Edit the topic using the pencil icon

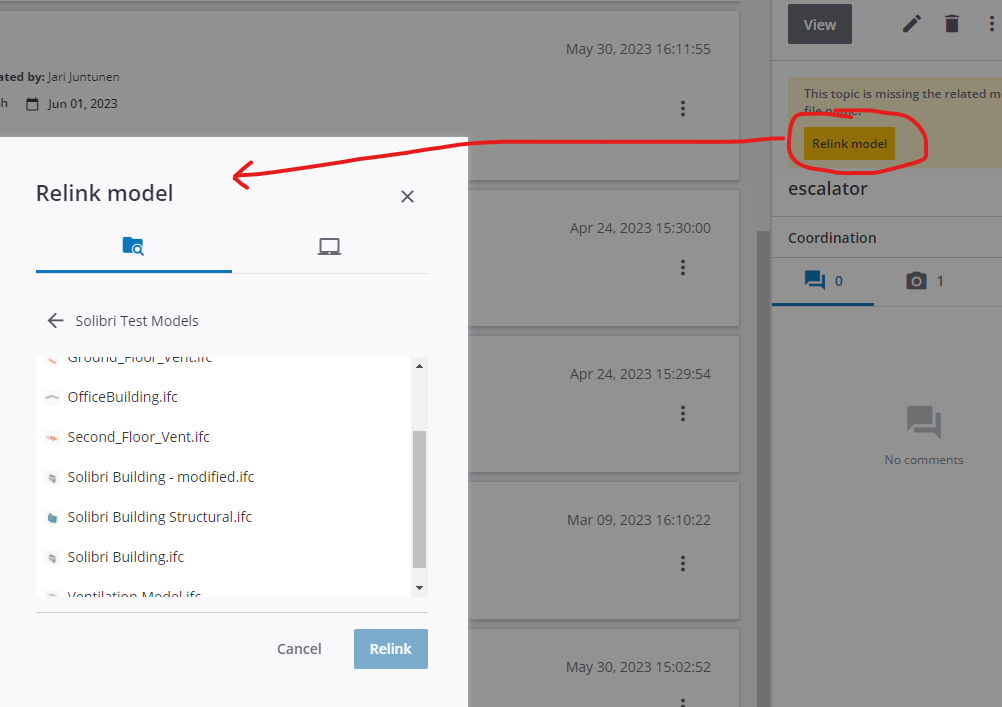pos(911,22)
